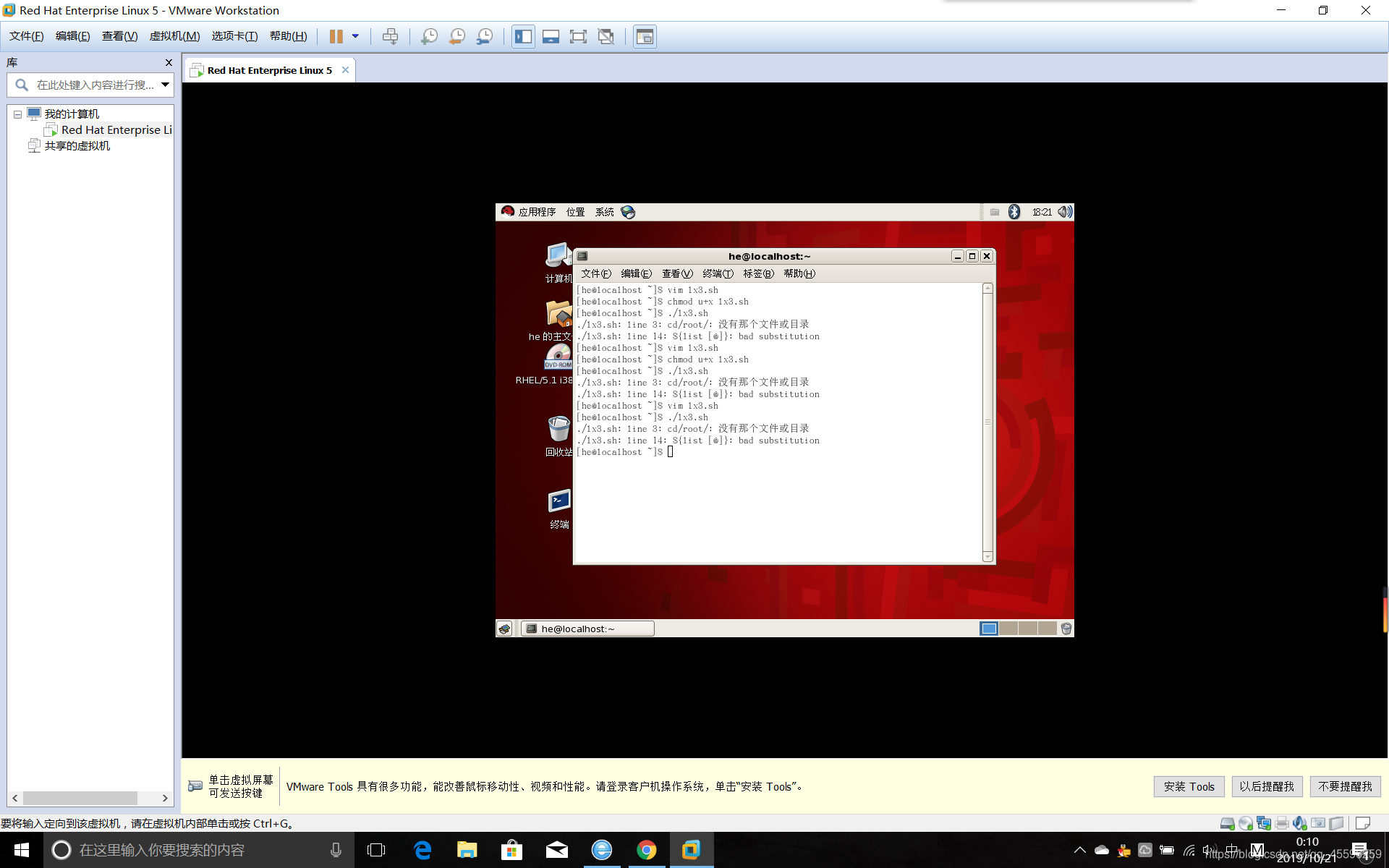Click the sound card status icon
The image size is (1389, 868).
[1300, 823]
